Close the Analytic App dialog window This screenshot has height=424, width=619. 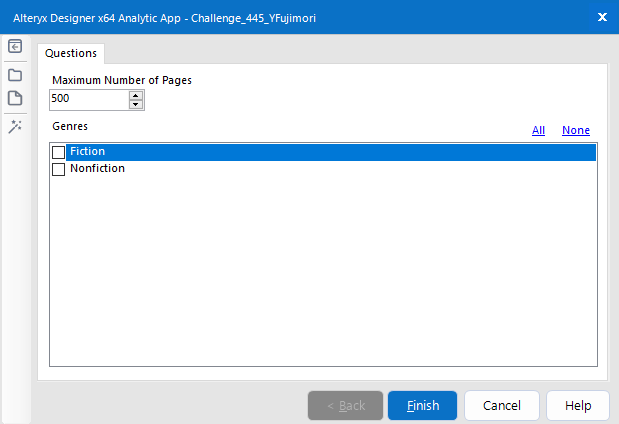[x=602, y=17]
